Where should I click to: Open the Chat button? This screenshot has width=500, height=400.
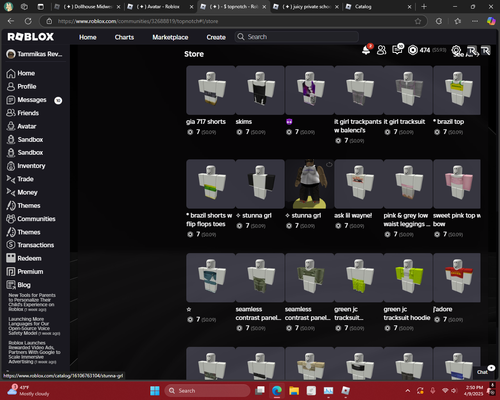(482, 372)
